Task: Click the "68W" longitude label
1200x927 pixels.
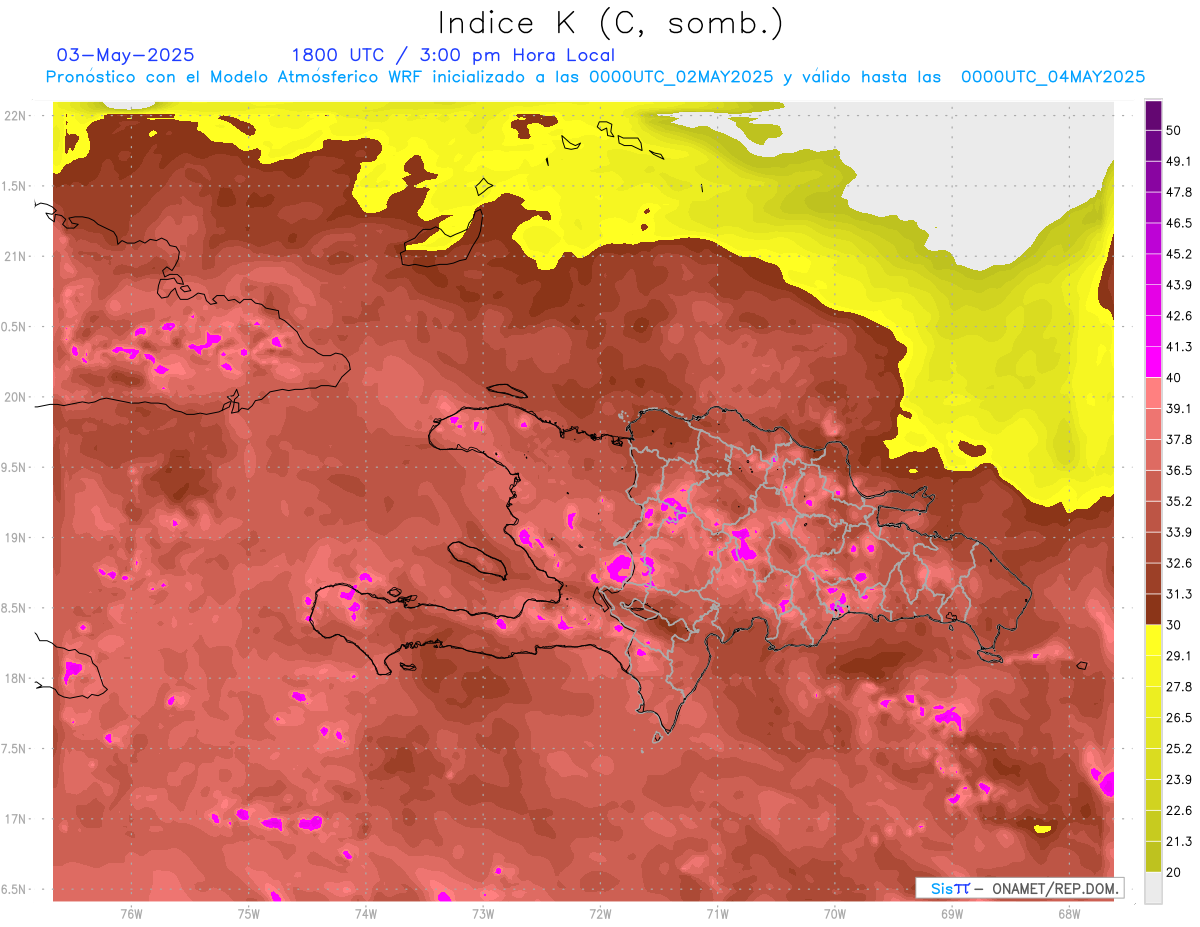Action: [1069, 913]
